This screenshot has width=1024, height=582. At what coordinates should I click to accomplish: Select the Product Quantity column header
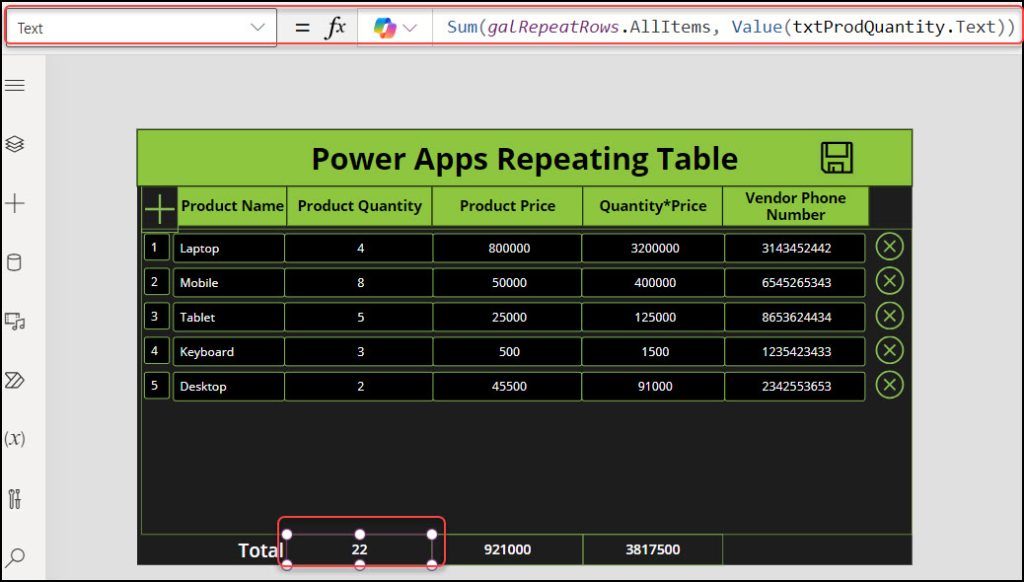click(x=359, y=206)
